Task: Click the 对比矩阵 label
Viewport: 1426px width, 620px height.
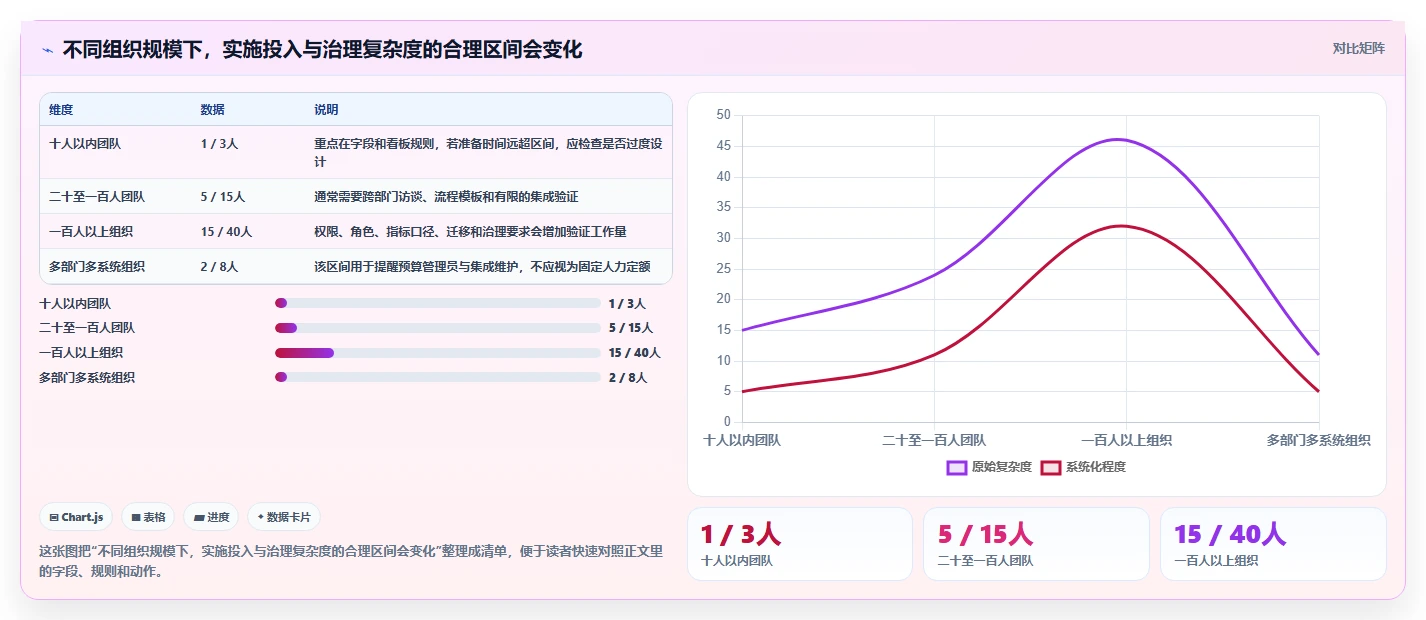Action: (x=1359, y=48)
